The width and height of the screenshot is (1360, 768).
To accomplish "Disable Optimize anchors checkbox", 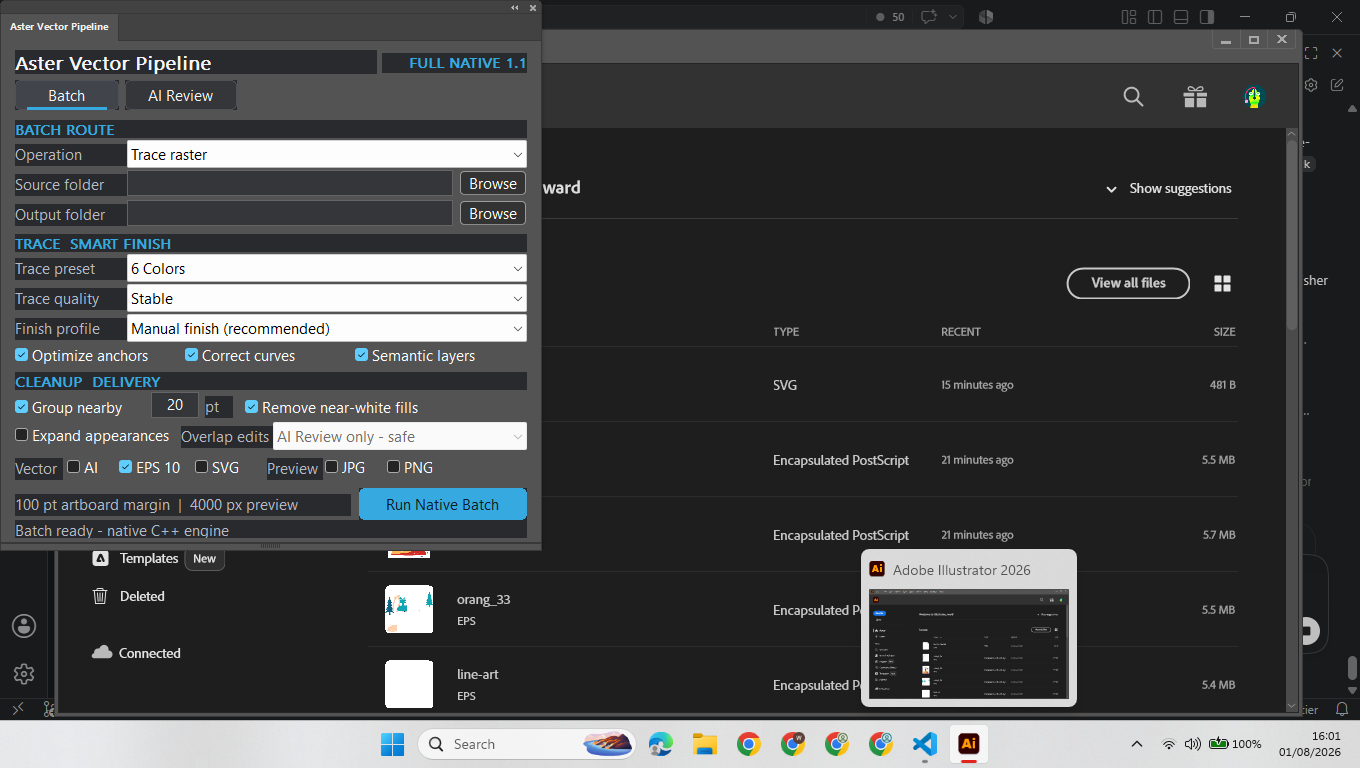I will (22, 355).
